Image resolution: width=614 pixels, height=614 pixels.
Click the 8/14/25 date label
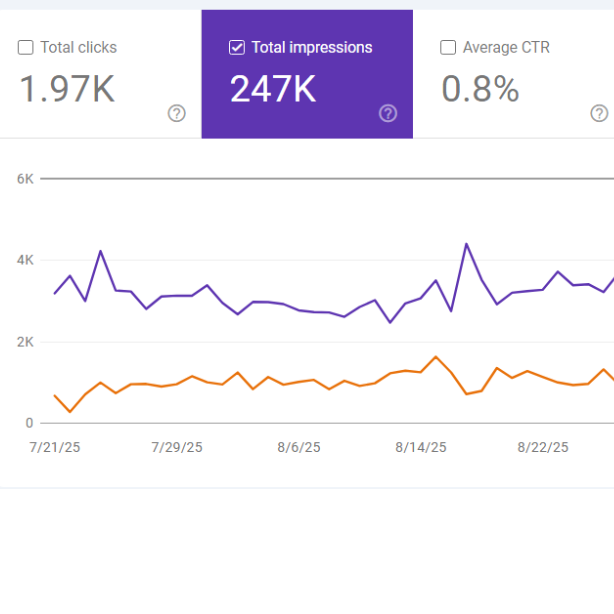click(421, 448)
